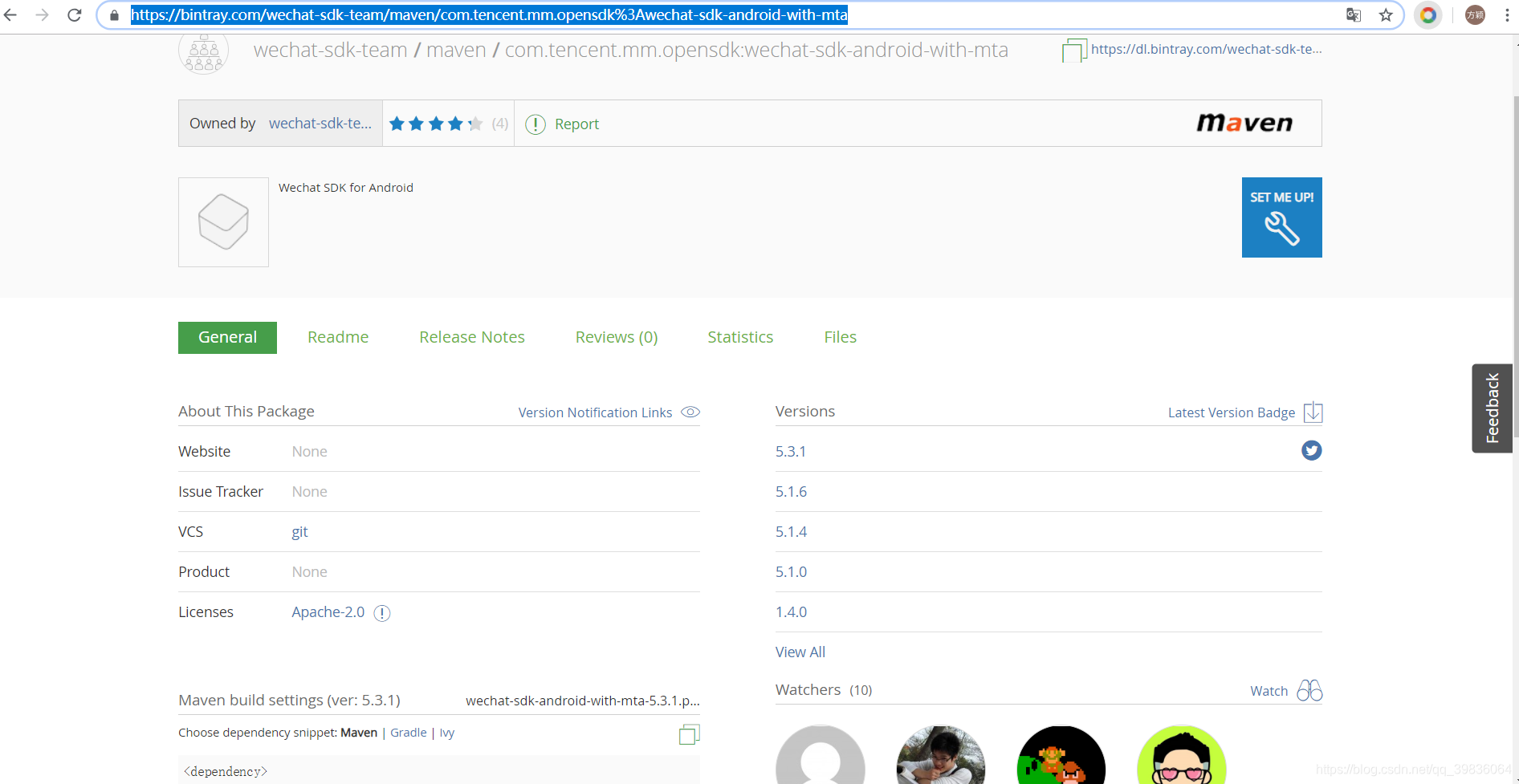This screenshot has height=784, width=1519.
Task: Click the SET ME UP! wrench button
Action: click(x=1281, y=217)
